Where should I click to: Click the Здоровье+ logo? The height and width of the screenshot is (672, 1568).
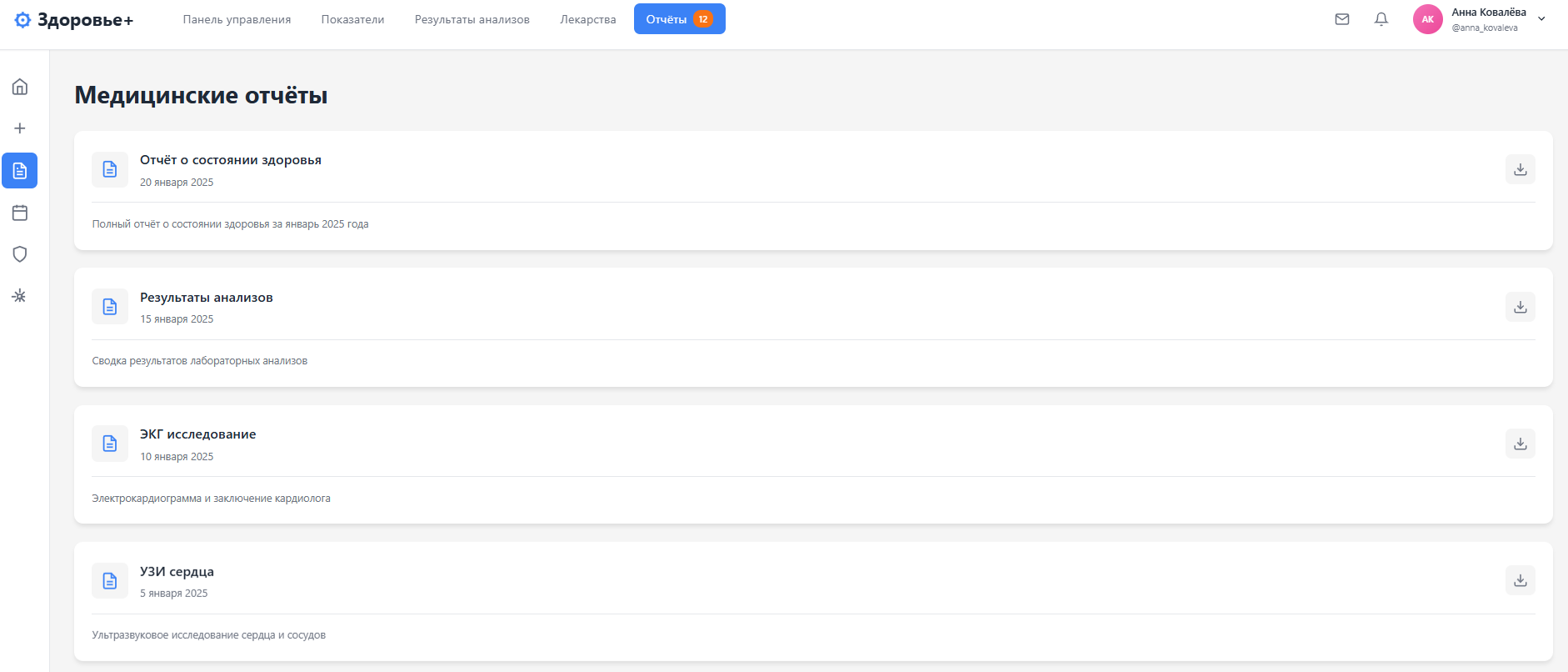[x=74, y=20]
